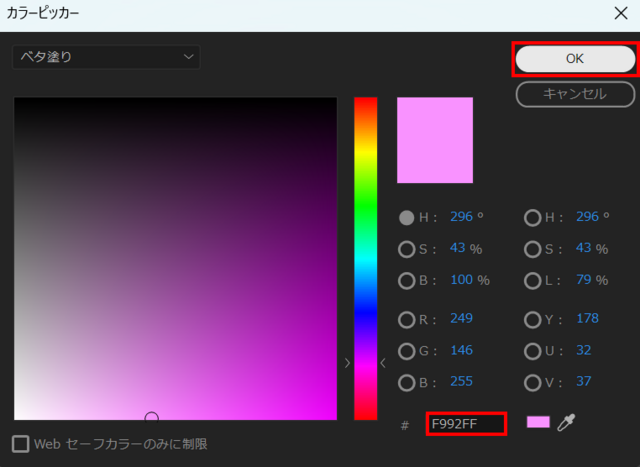Select the Red channel radio button

click(407, 320)
